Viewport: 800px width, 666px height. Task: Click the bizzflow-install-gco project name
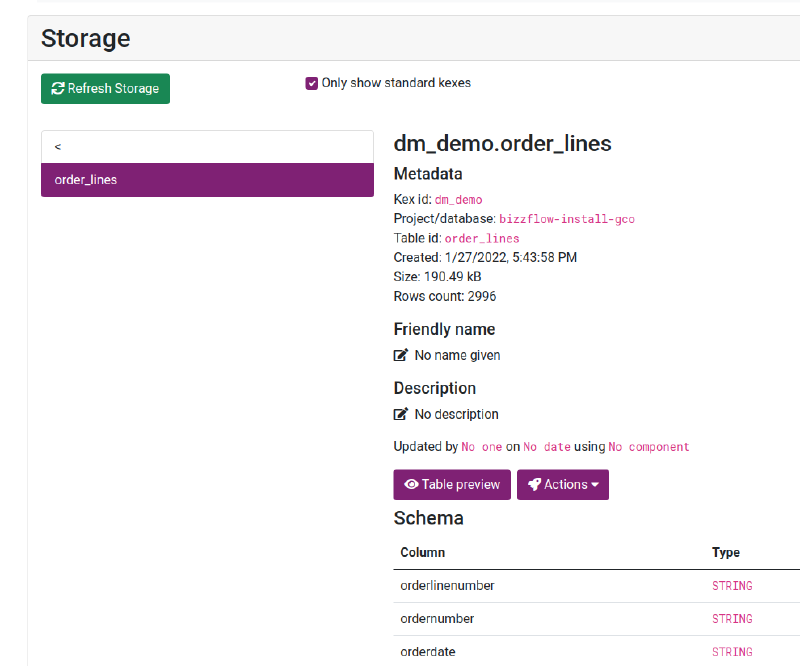coord(567,219)
